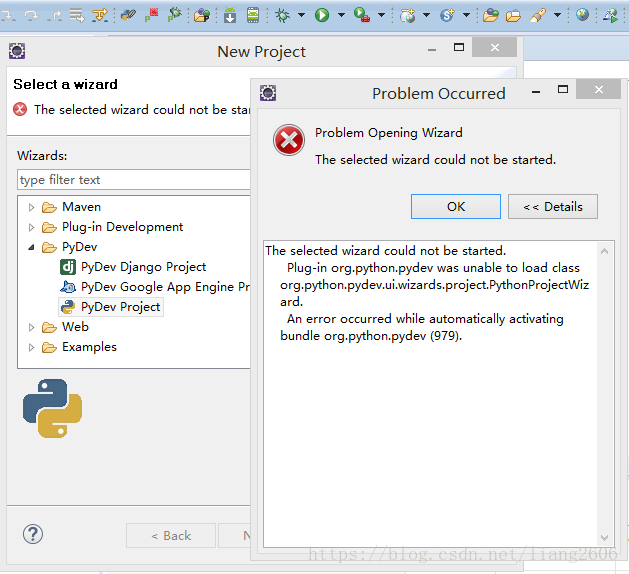Select the Maven tree row label
The image size is (629, 574).
[81, 207]
